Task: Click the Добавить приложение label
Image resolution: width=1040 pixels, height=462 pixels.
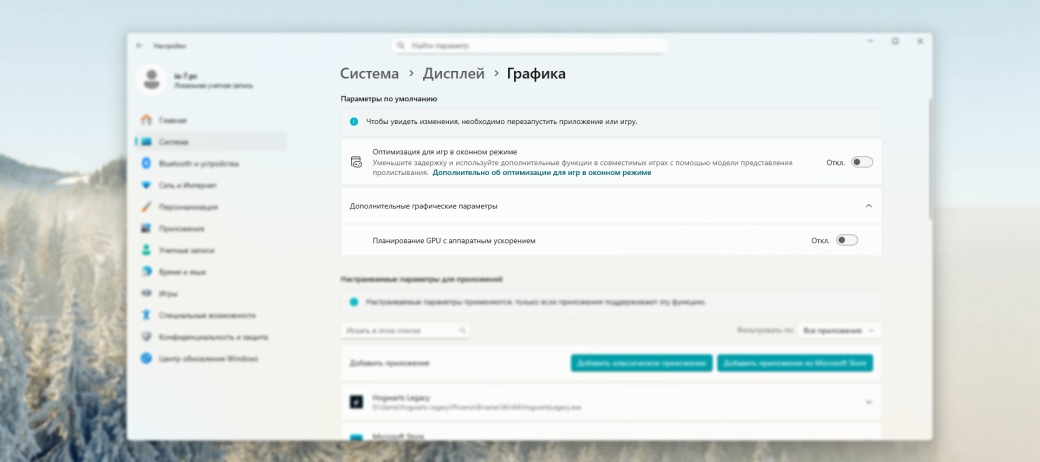Action: pos(389,363)
